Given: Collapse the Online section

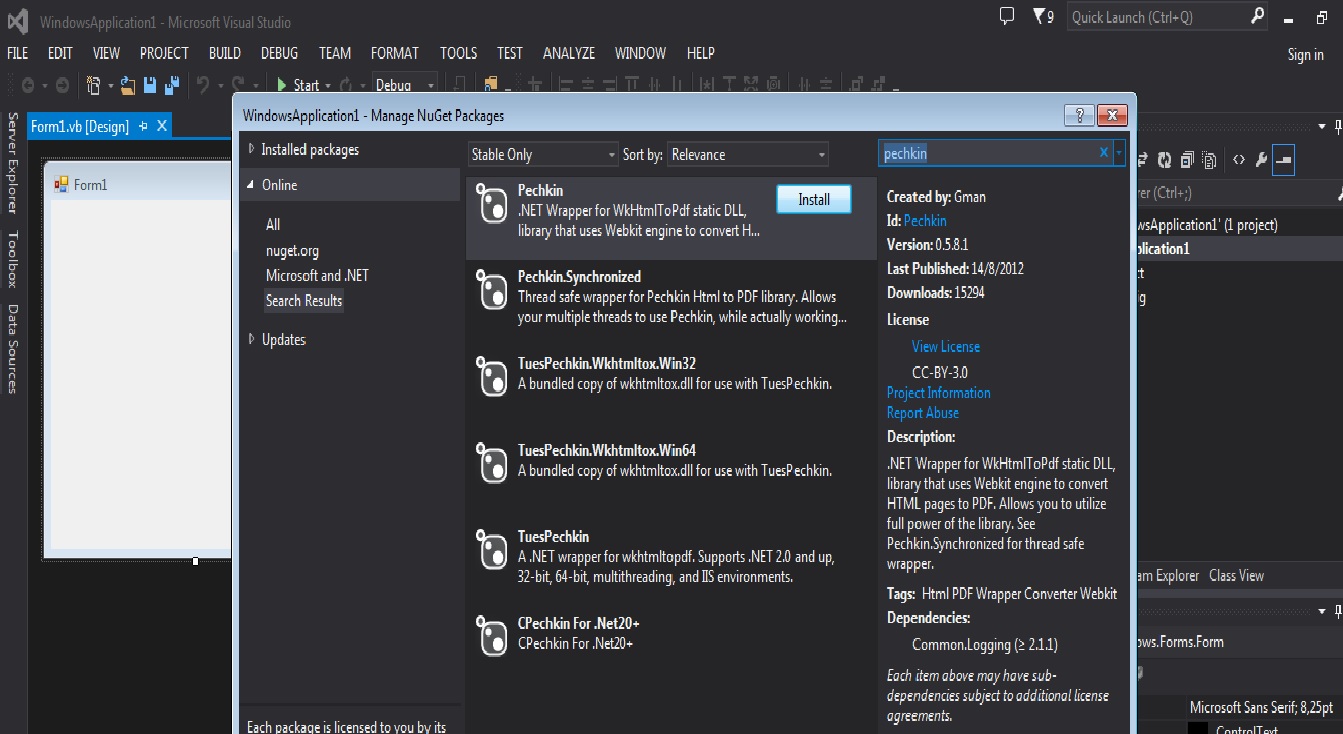Looking at the screenshot, I should (251, 185).
